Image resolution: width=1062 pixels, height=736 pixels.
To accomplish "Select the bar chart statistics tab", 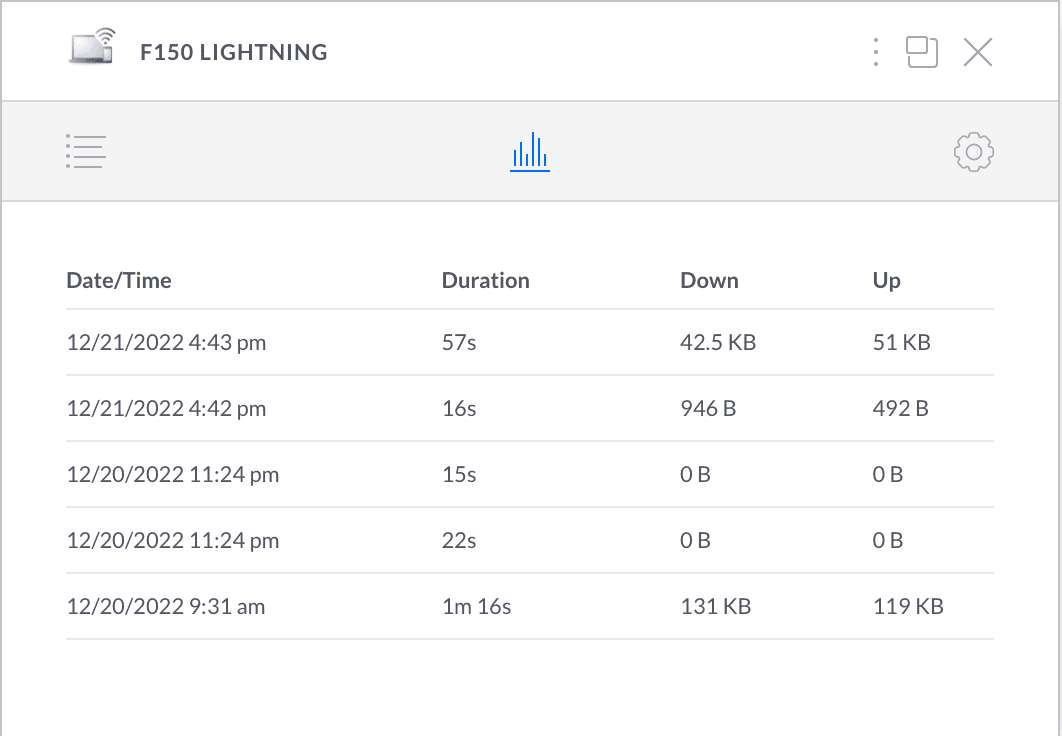I will click(x=529, y=152).
